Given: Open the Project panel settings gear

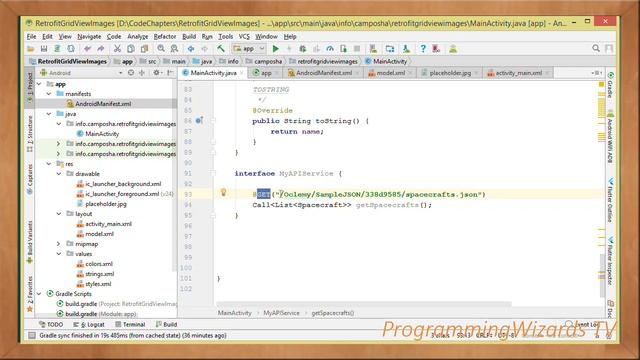Looking at the screenshot, I should (x=156, y=73).
